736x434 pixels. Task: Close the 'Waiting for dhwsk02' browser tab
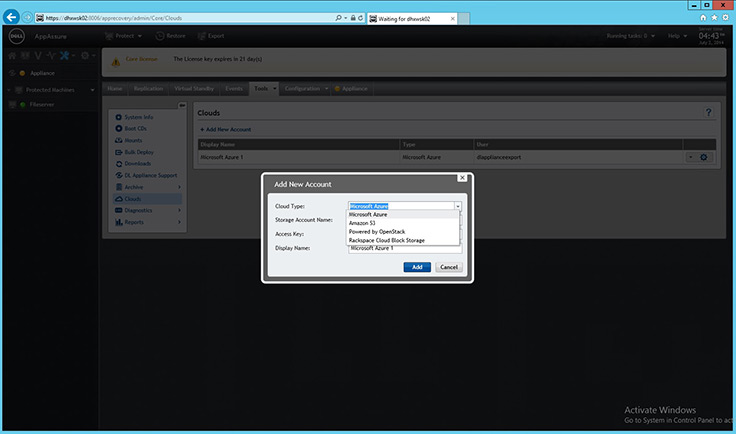(452, 19)
